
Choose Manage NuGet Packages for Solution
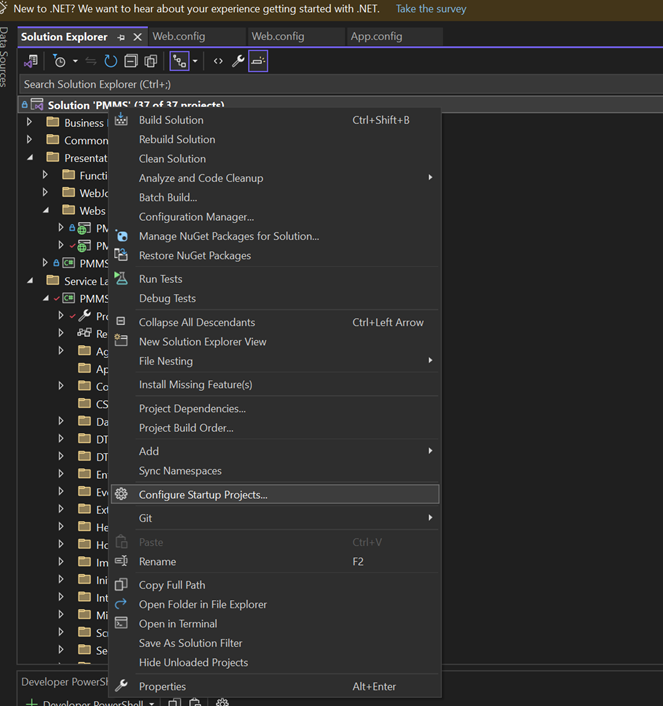click(229, 236)
